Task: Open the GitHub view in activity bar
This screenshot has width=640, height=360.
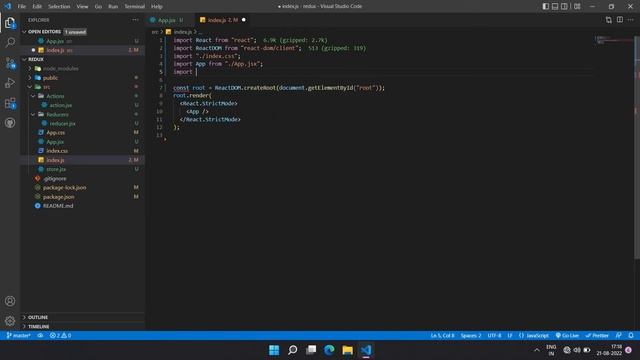Action: pyautogui.click(x=10, y=123)
